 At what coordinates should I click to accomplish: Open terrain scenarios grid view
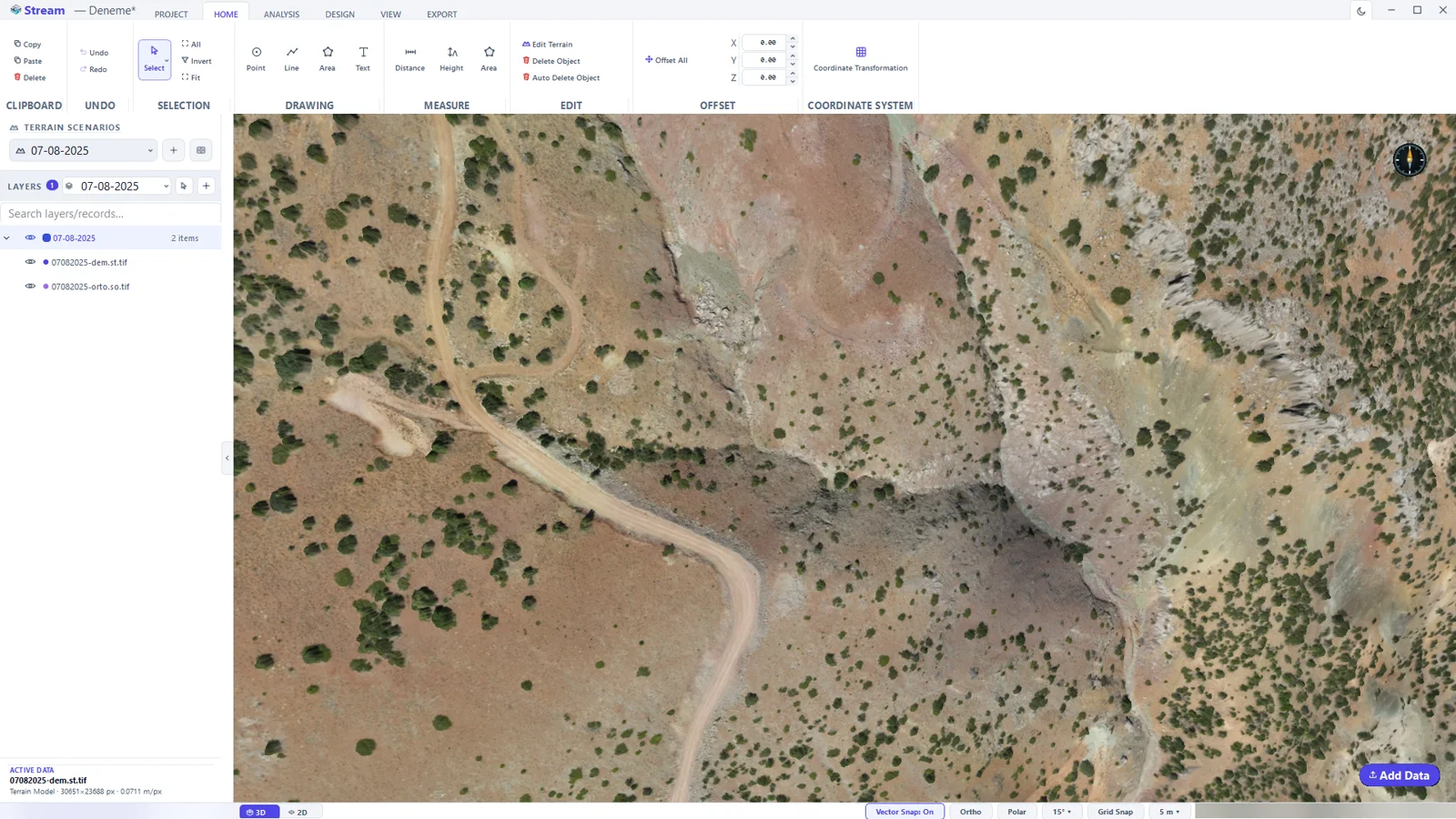tap(201, 150)
